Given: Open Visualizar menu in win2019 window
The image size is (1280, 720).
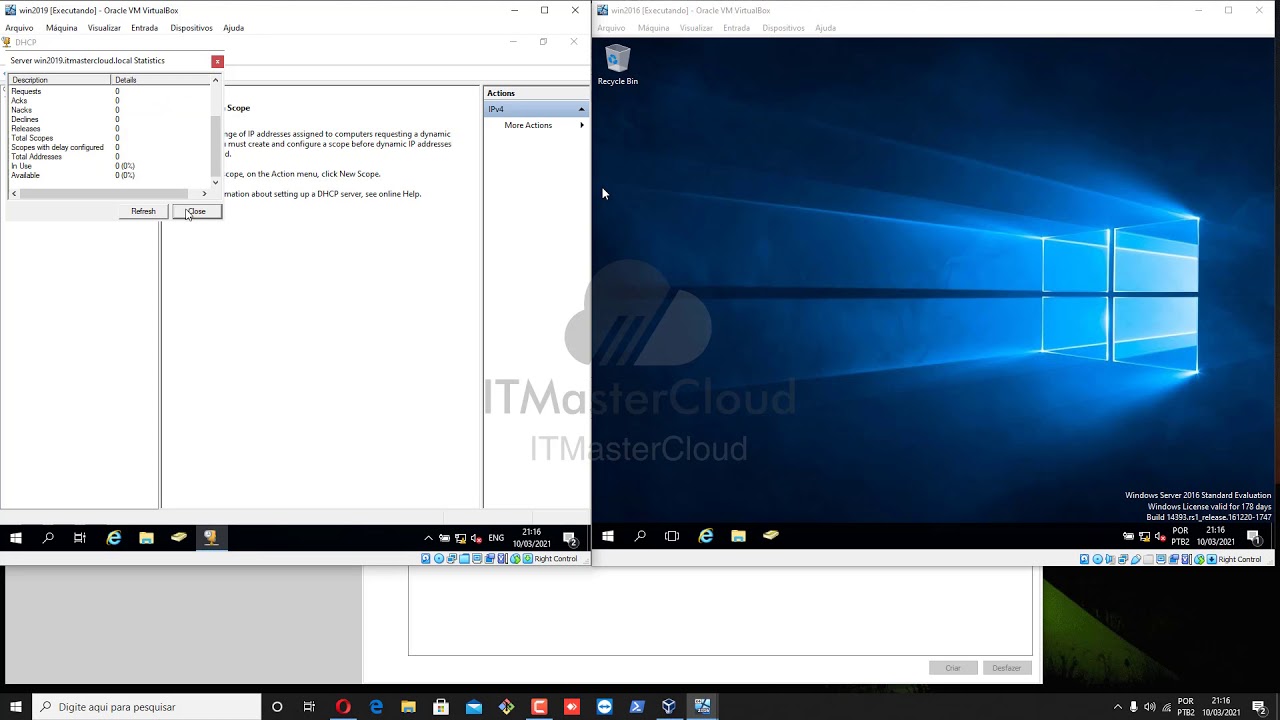Looking at the screenshot, I should (x=104, y=28).
